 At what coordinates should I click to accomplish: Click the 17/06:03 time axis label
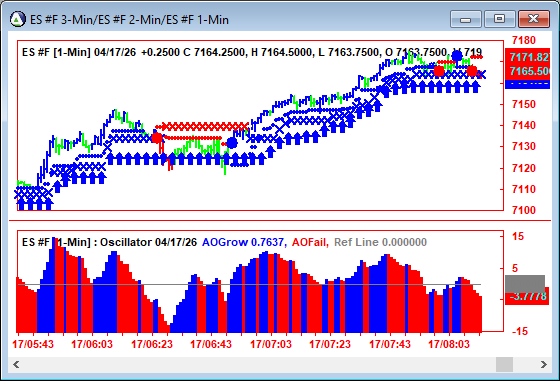pos(92,344)
